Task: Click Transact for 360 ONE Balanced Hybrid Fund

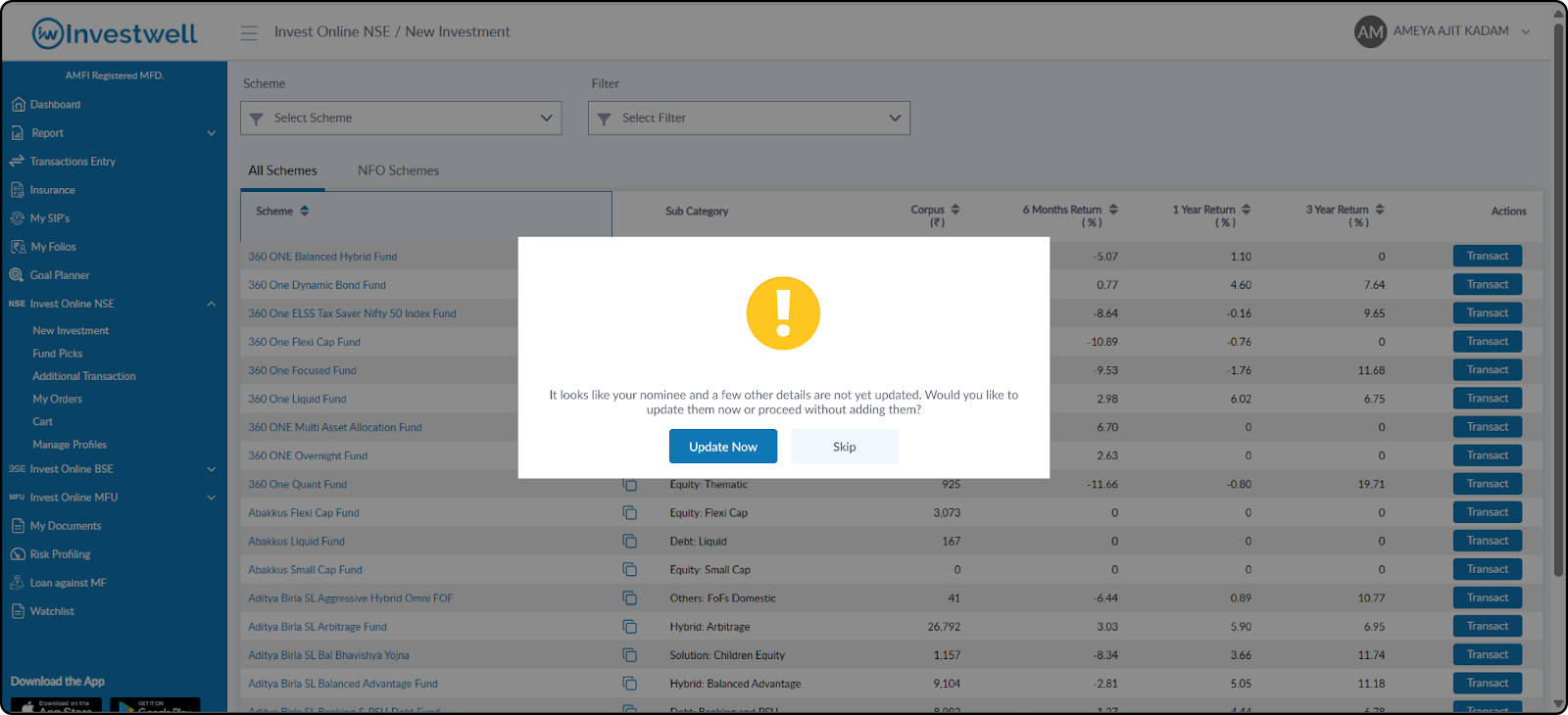Action: (1488, 256)
